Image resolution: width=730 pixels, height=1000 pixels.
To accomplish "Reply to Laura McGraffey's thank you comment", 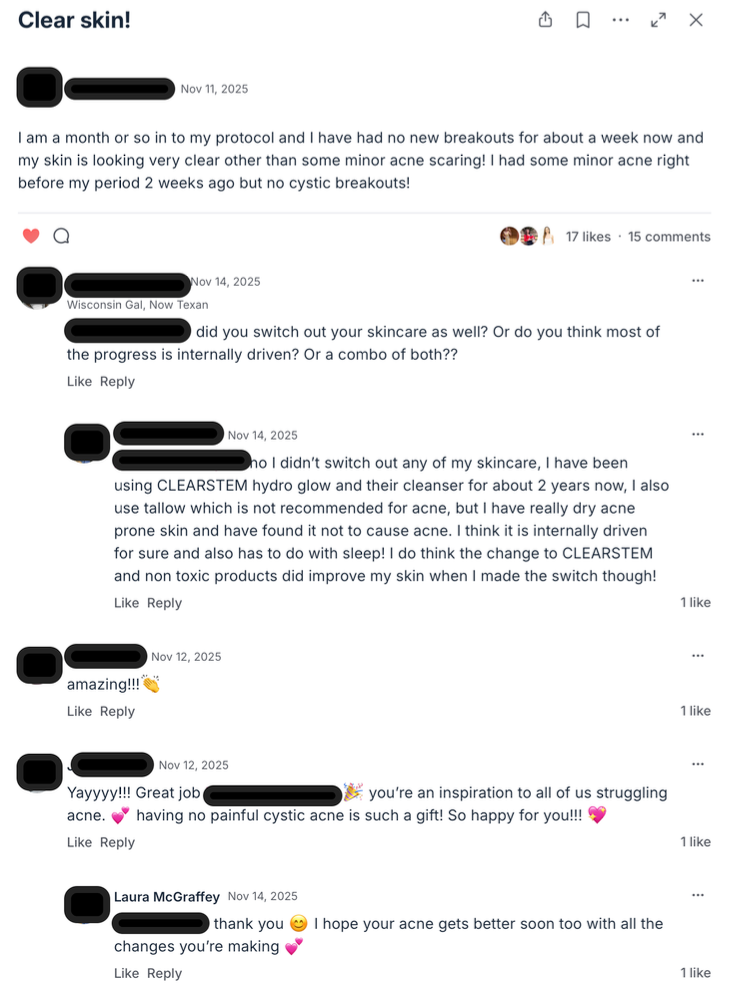I will tap(164, 973).
